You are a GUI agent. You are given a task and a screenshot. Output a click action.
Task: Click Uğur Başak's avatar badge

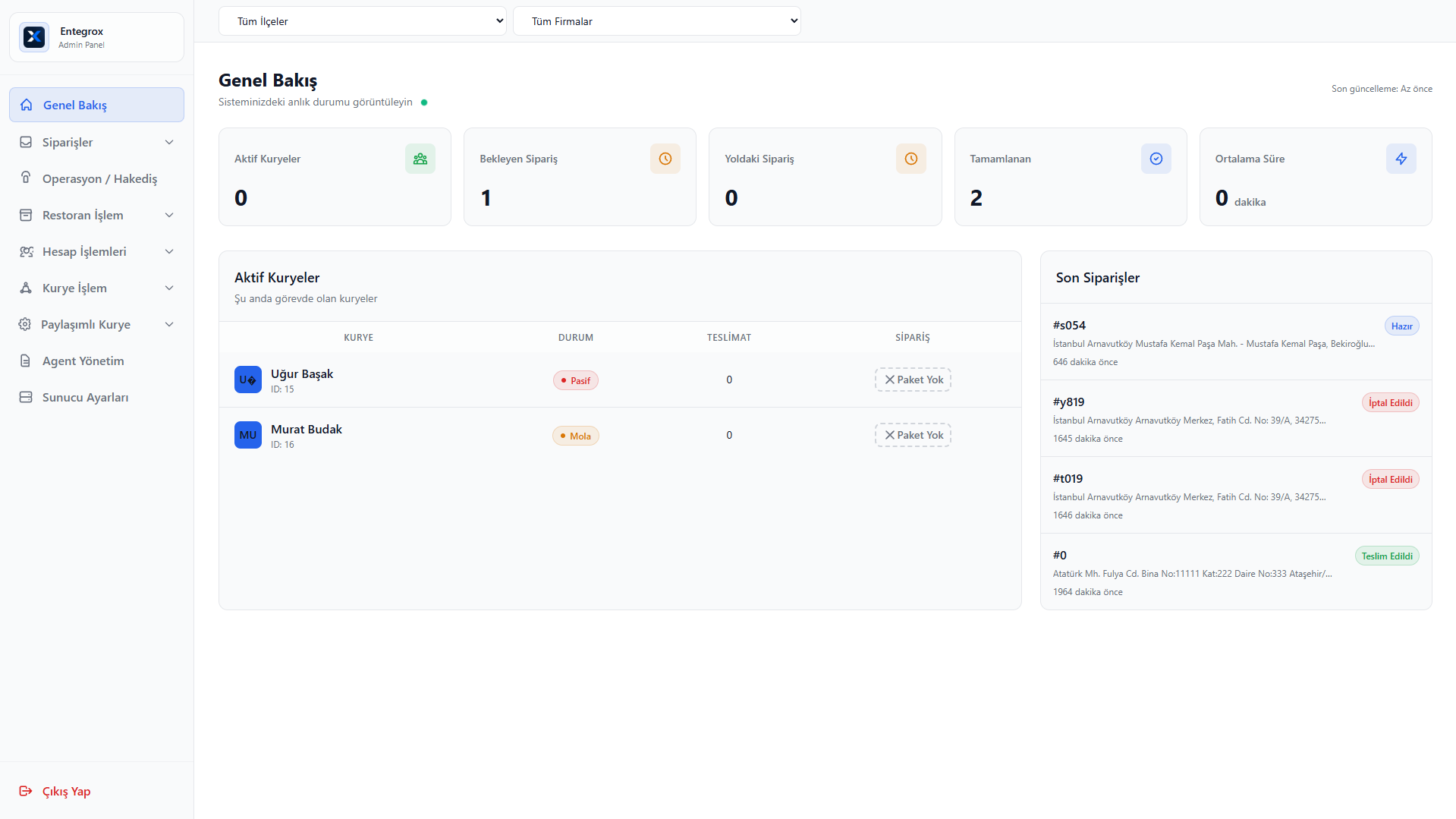click(248, 380)
